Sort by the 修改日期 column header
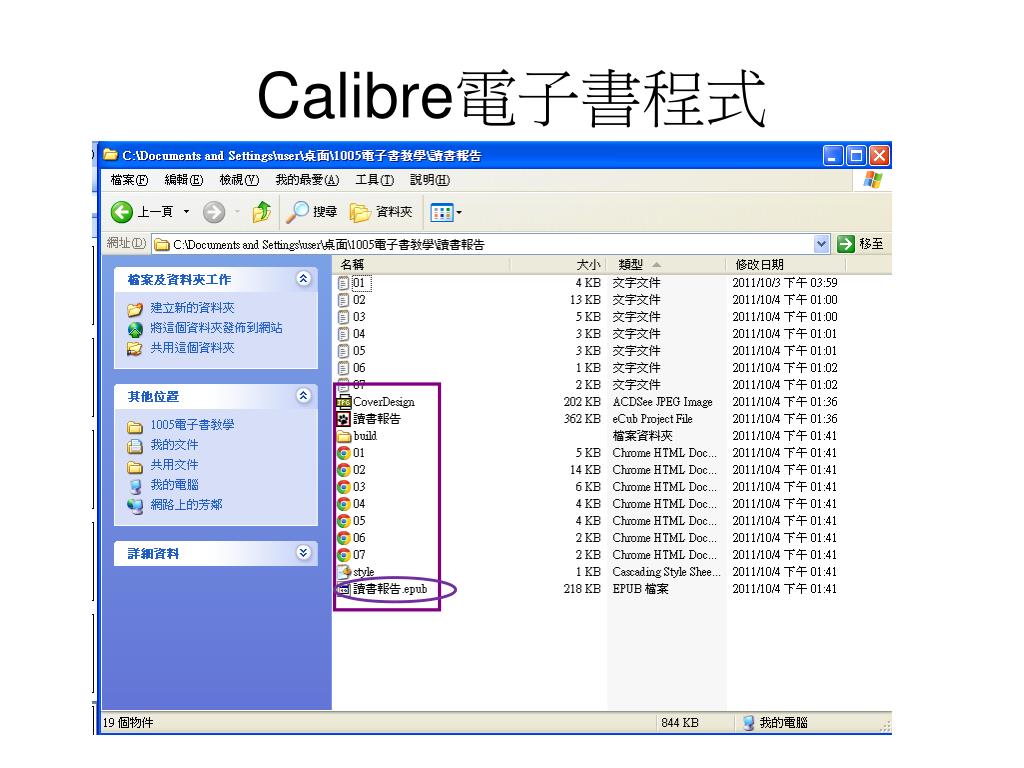Image resolution: width=1024 pixels, height=768 pixels. coord(786,264)
